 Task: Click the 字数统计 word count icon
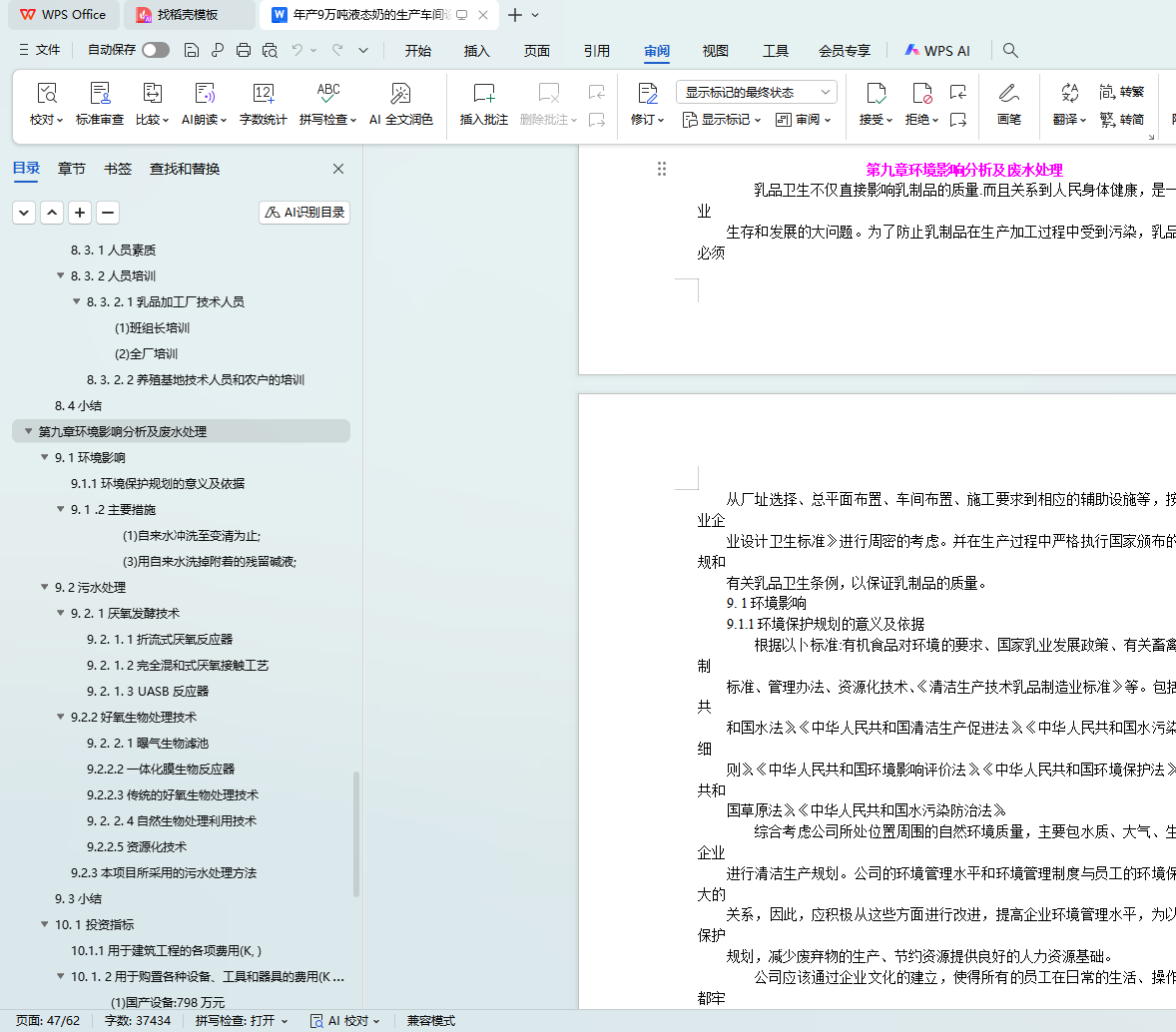pos(264,95)
